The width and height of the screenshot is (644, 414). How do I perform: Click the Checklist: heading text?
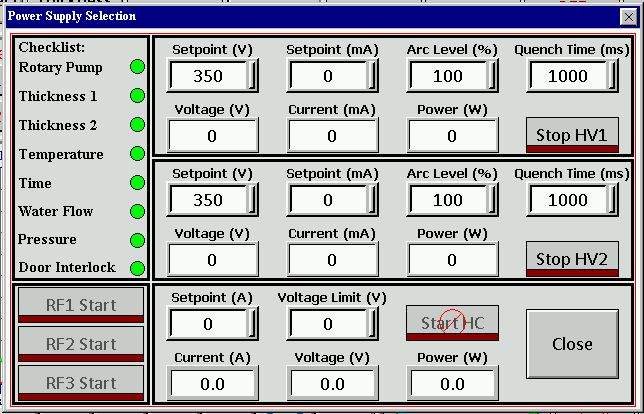pos(51,47)
